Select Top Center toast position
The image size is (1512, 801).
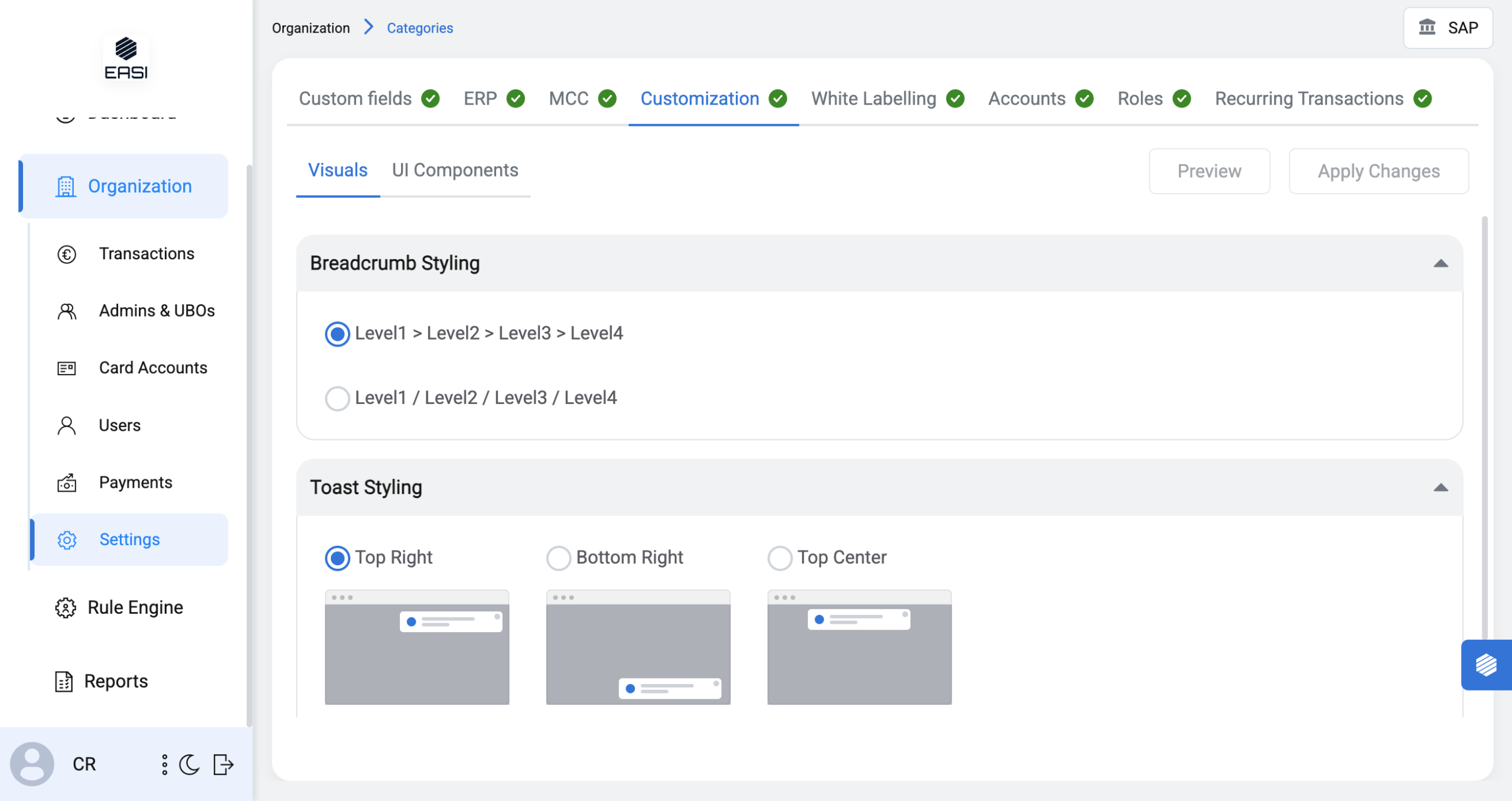[780, 558]
